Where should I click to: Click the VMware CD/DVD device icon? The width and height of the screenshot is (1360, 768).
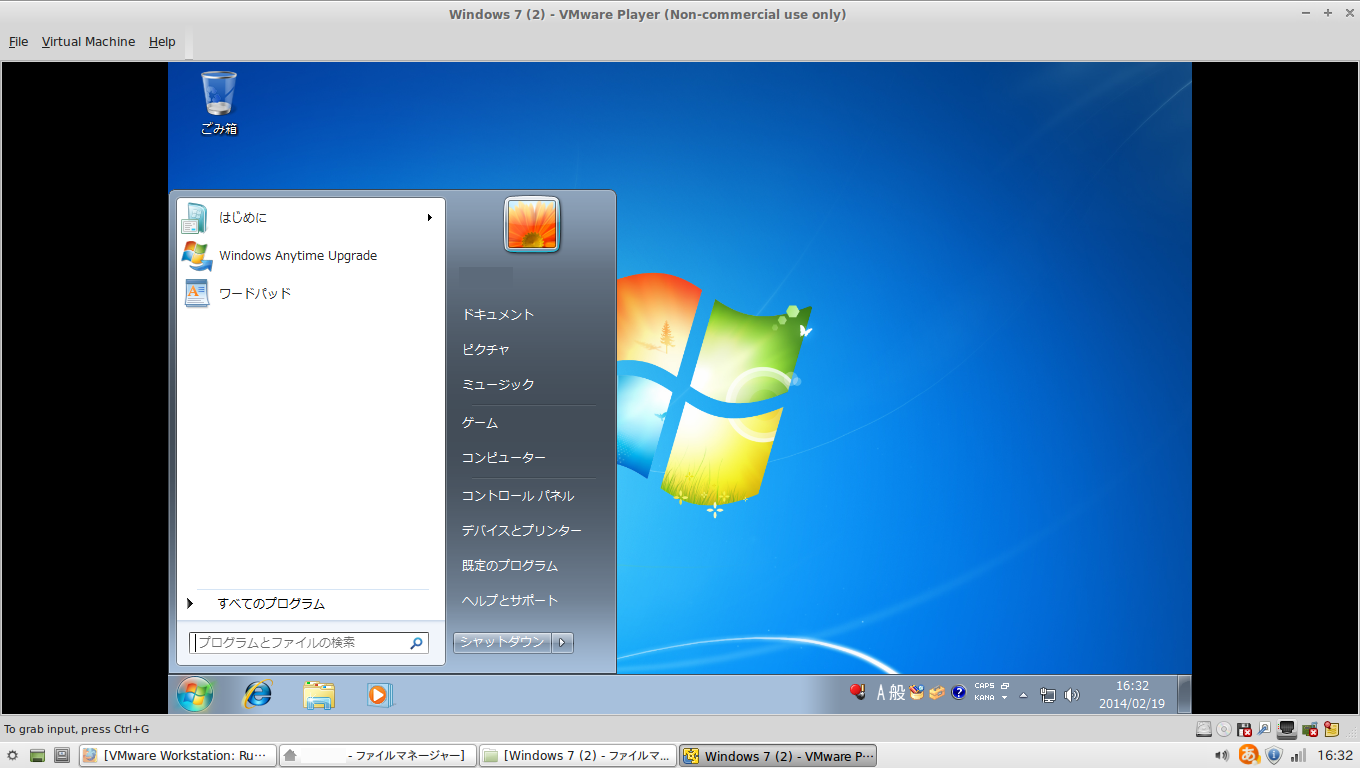coord(1224,729)
